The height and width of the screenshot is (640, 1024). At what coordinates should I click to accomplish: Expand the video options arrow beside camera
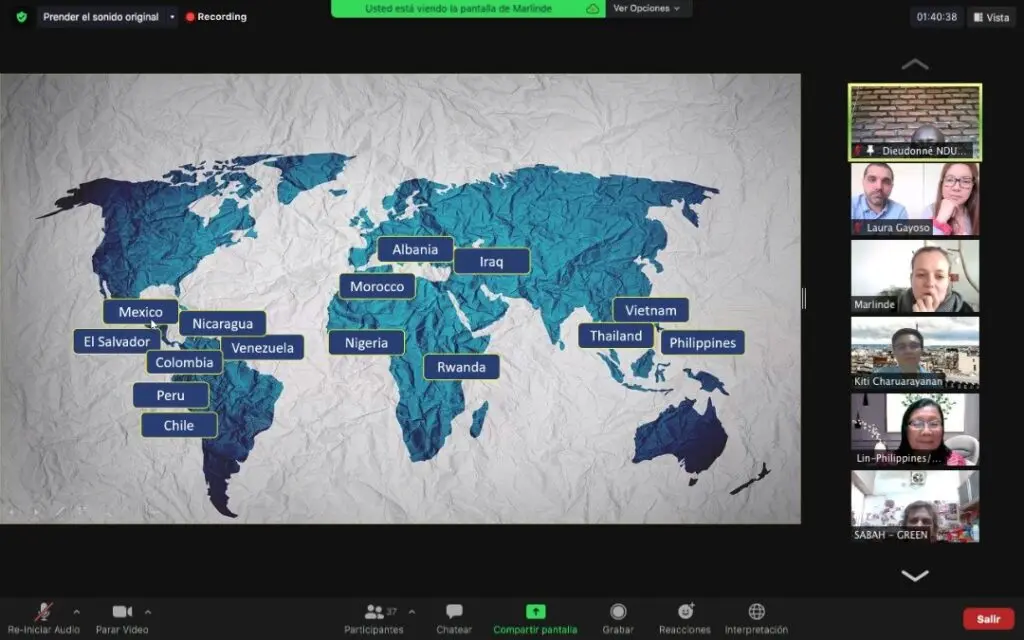[148, 611]
